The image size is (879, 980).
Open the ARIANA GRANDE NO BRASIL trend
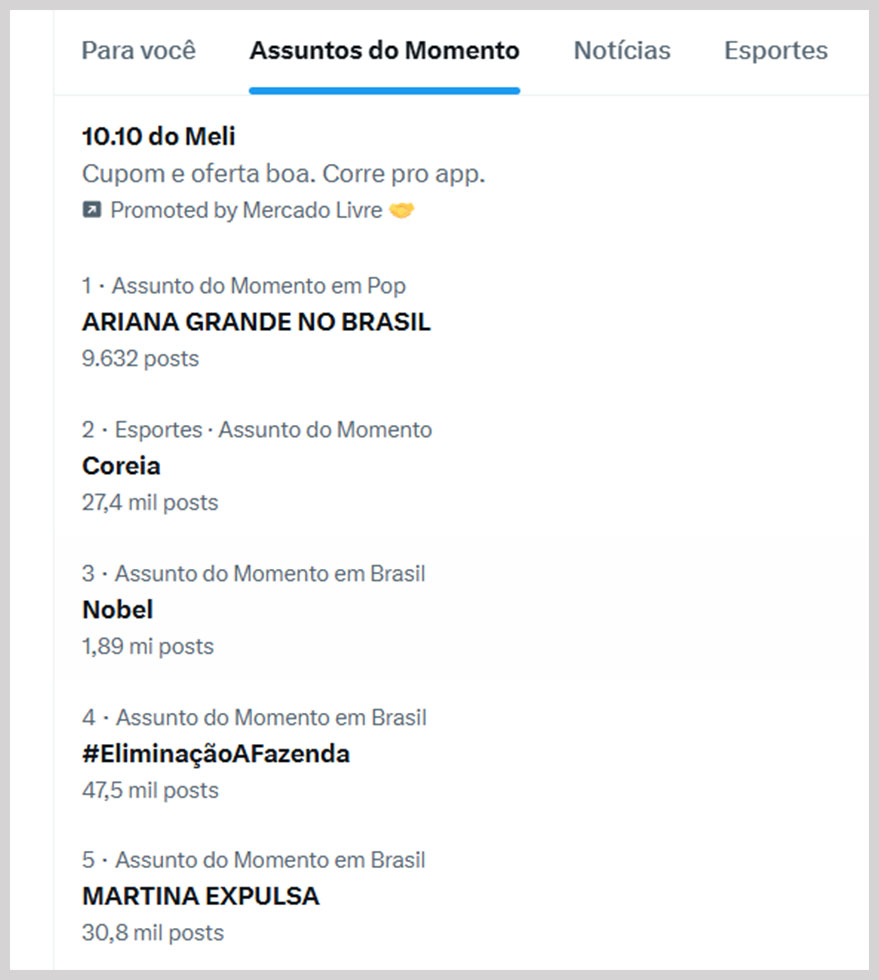[x=256, y=323]
